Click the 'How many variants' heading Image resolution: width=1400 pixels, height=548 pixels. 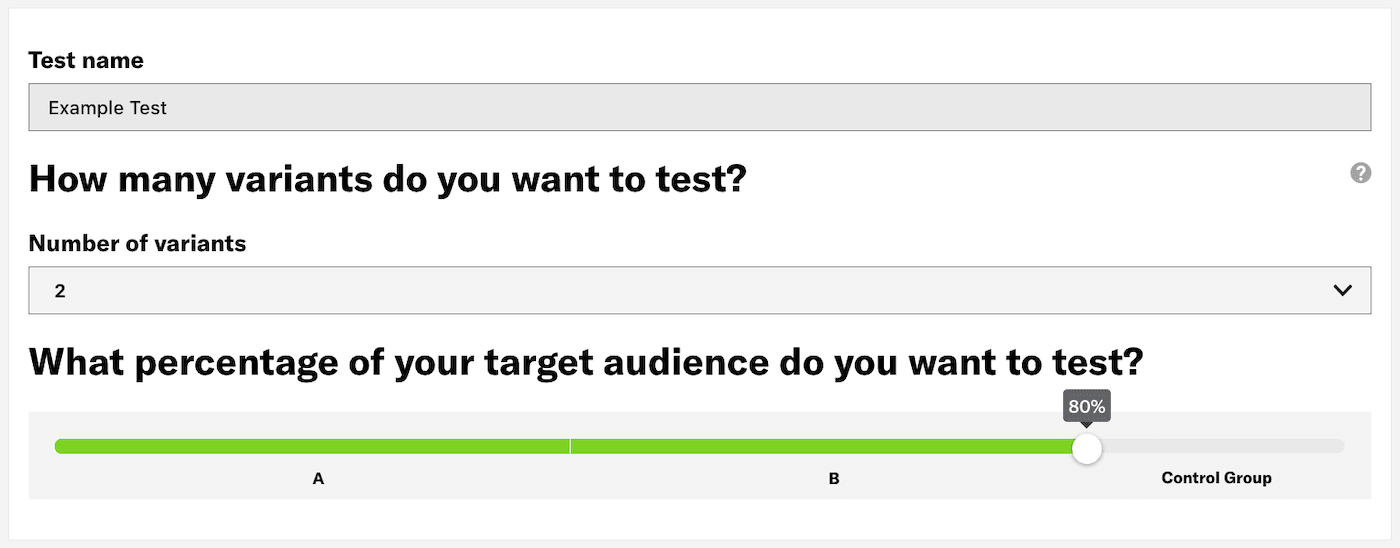pyautogui.click(x=388, y=180)
